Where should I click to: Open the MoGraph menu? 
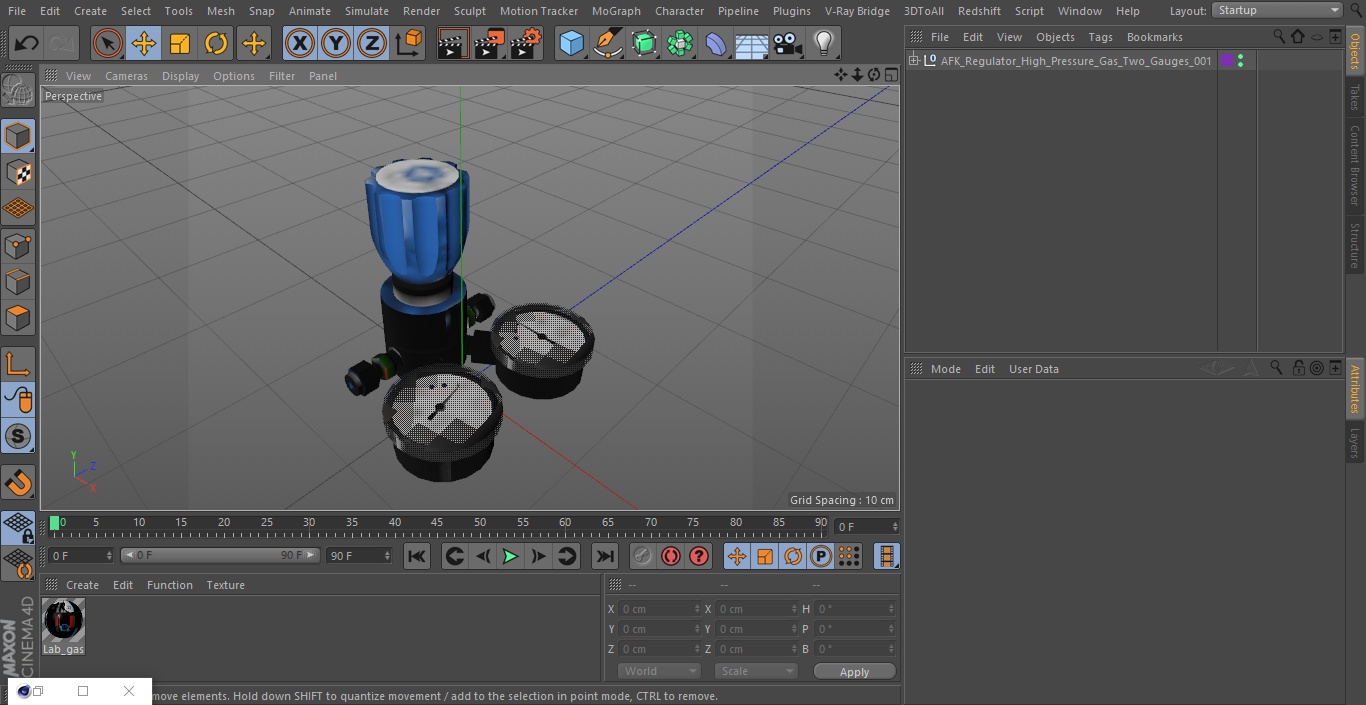tap(616, 11)
